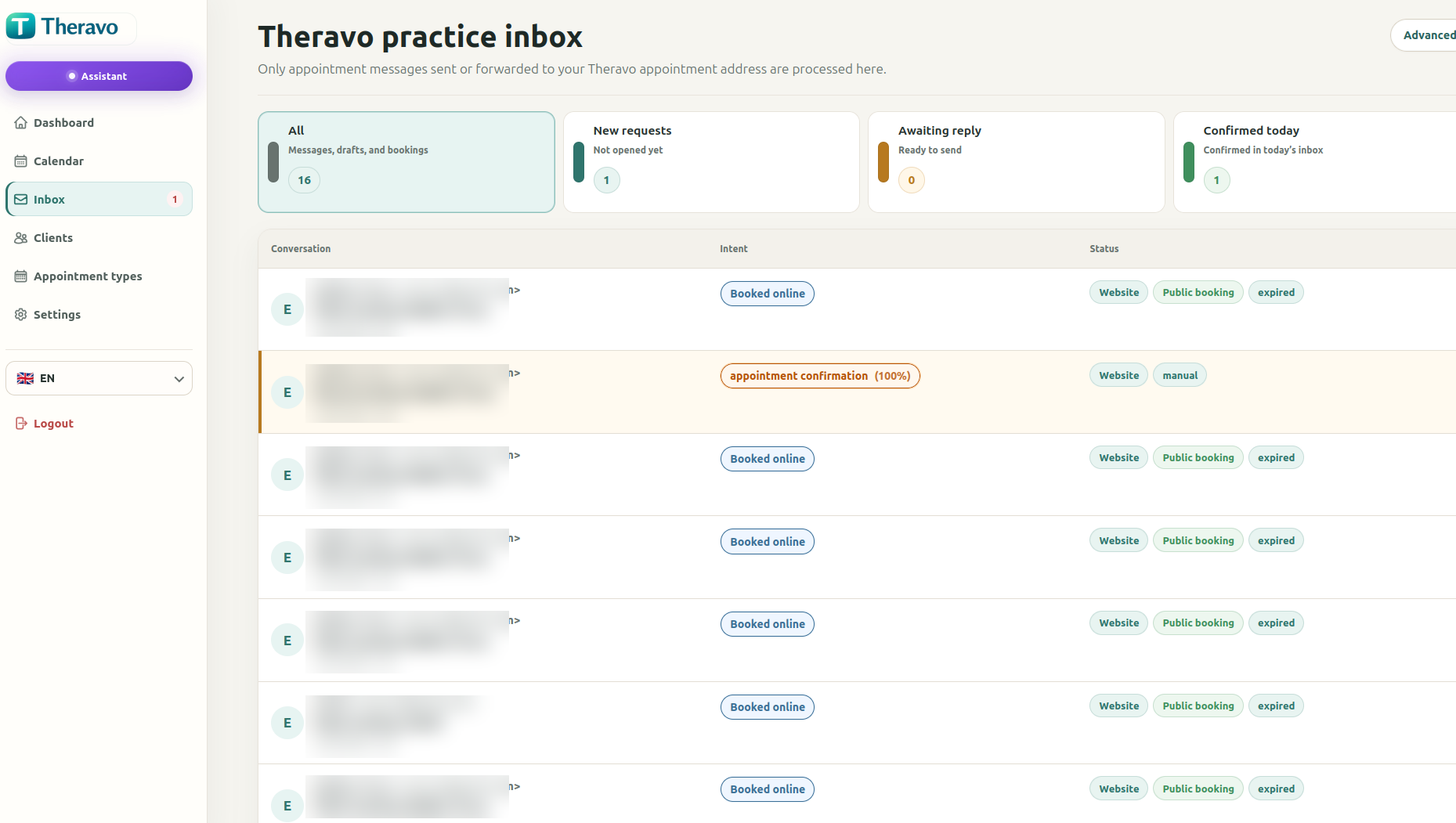
Task: Click the Intent column header
Action: point(734,249)
